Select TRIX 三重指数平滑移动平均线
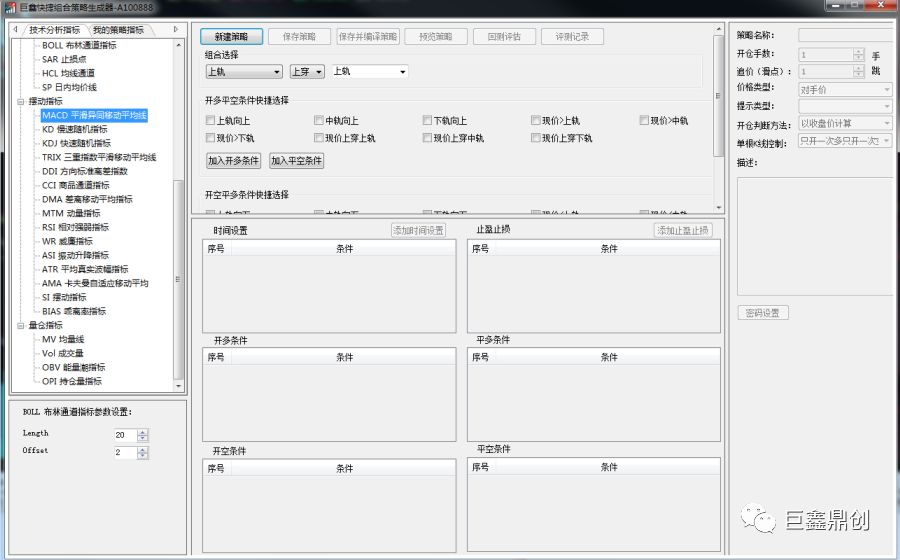Viewport: 900px width, 560px height. 99,157
